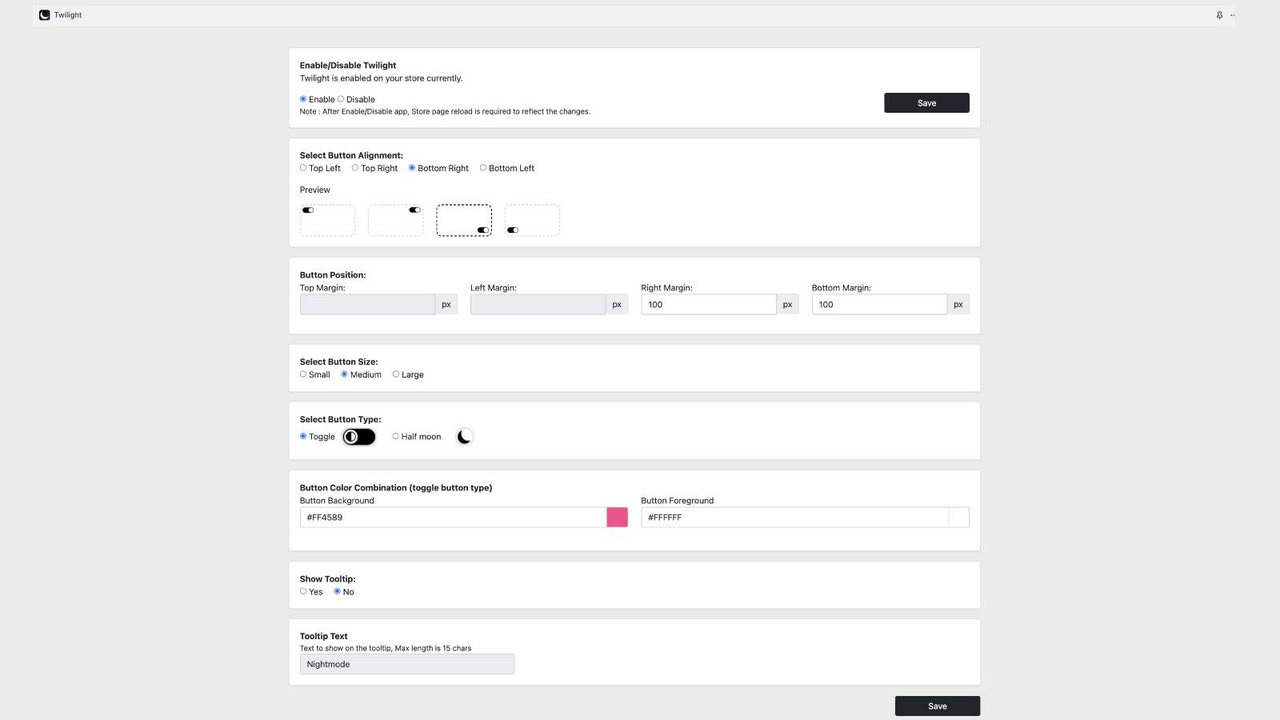Choose Bottom Left button alignment
Viewport: 1280px width, 720px height.
(x=483, y=168)
